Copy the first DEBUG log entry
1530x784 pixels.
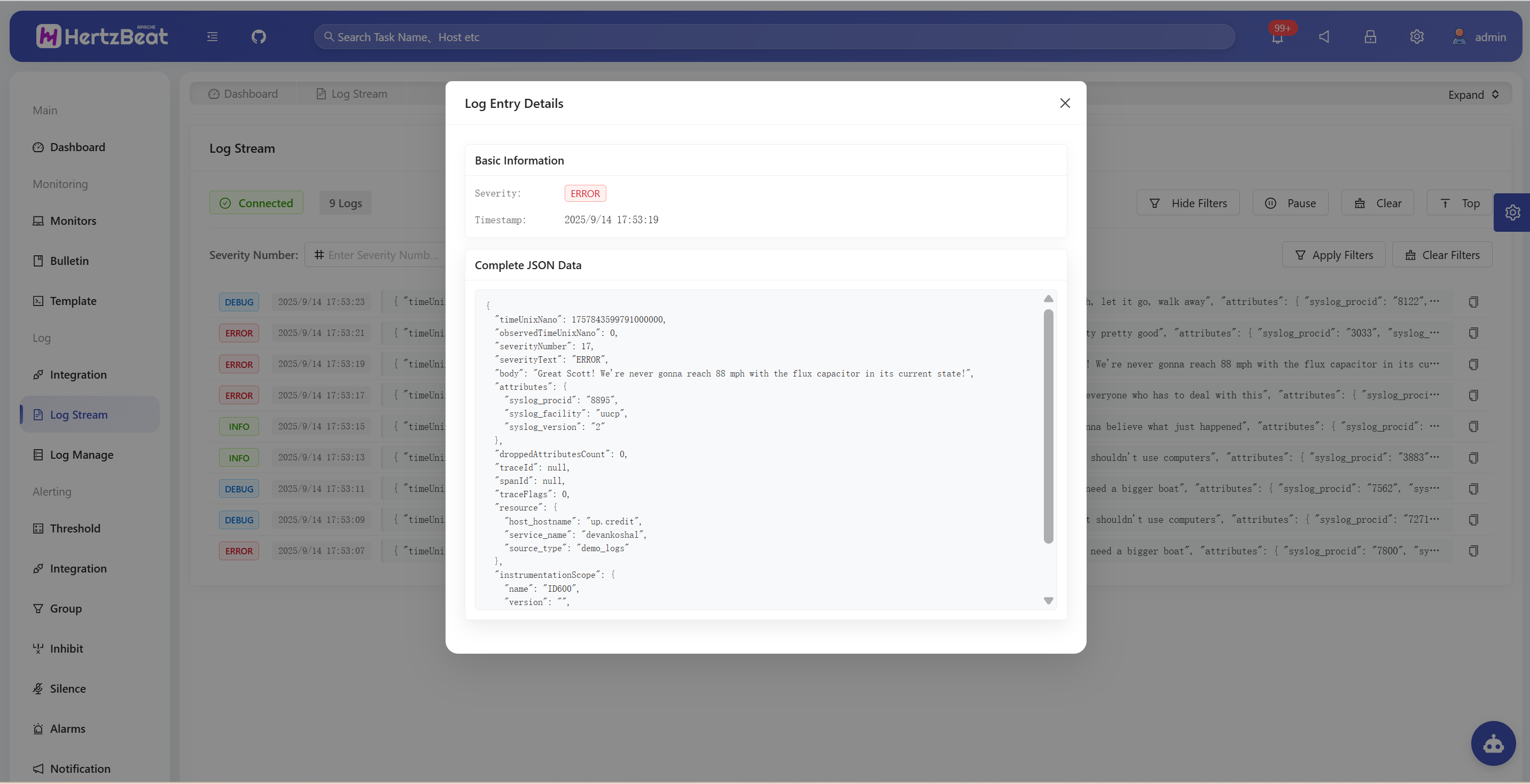(x=1473, y=302)
